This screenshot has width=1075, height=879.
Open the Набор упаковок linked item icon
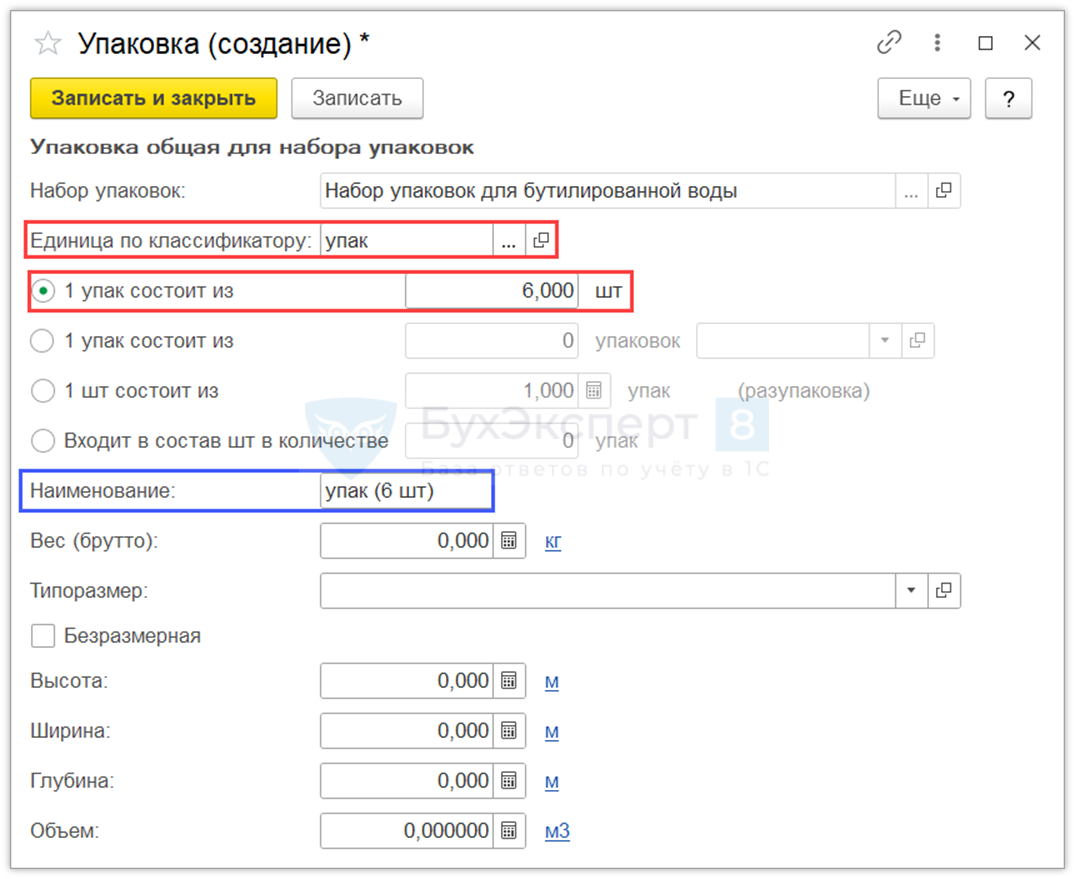pos(944,191)
